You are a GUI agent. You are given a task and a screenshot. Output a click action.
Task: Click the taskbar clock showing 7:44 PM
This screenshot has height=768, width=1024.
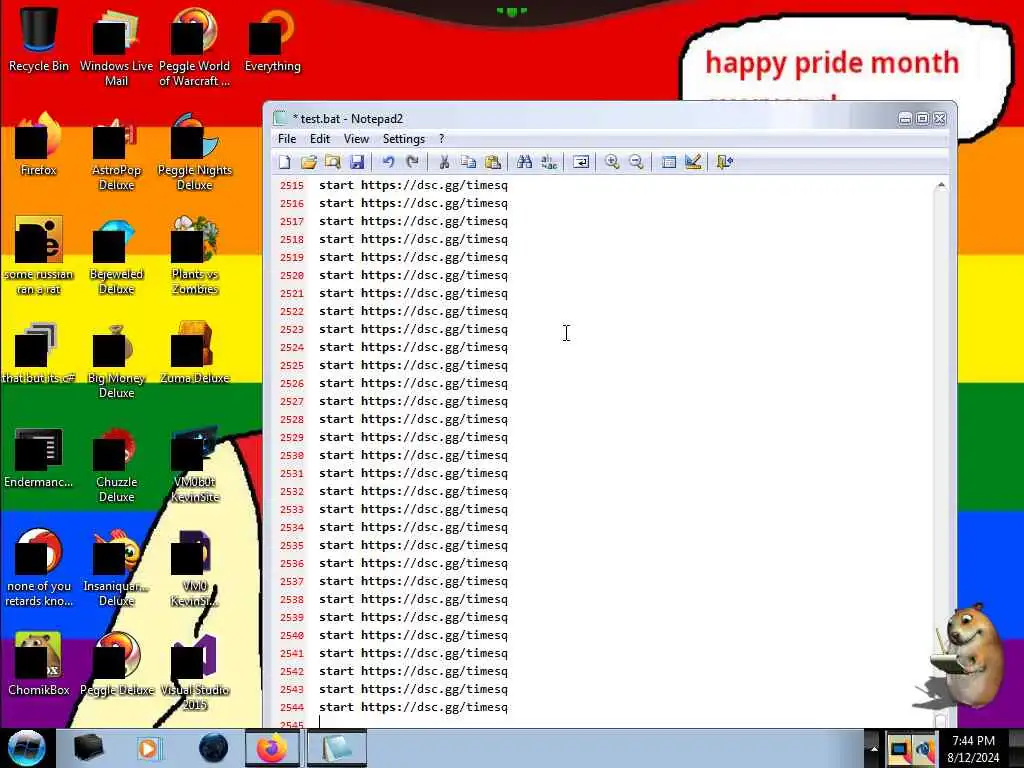pos(973,749)
